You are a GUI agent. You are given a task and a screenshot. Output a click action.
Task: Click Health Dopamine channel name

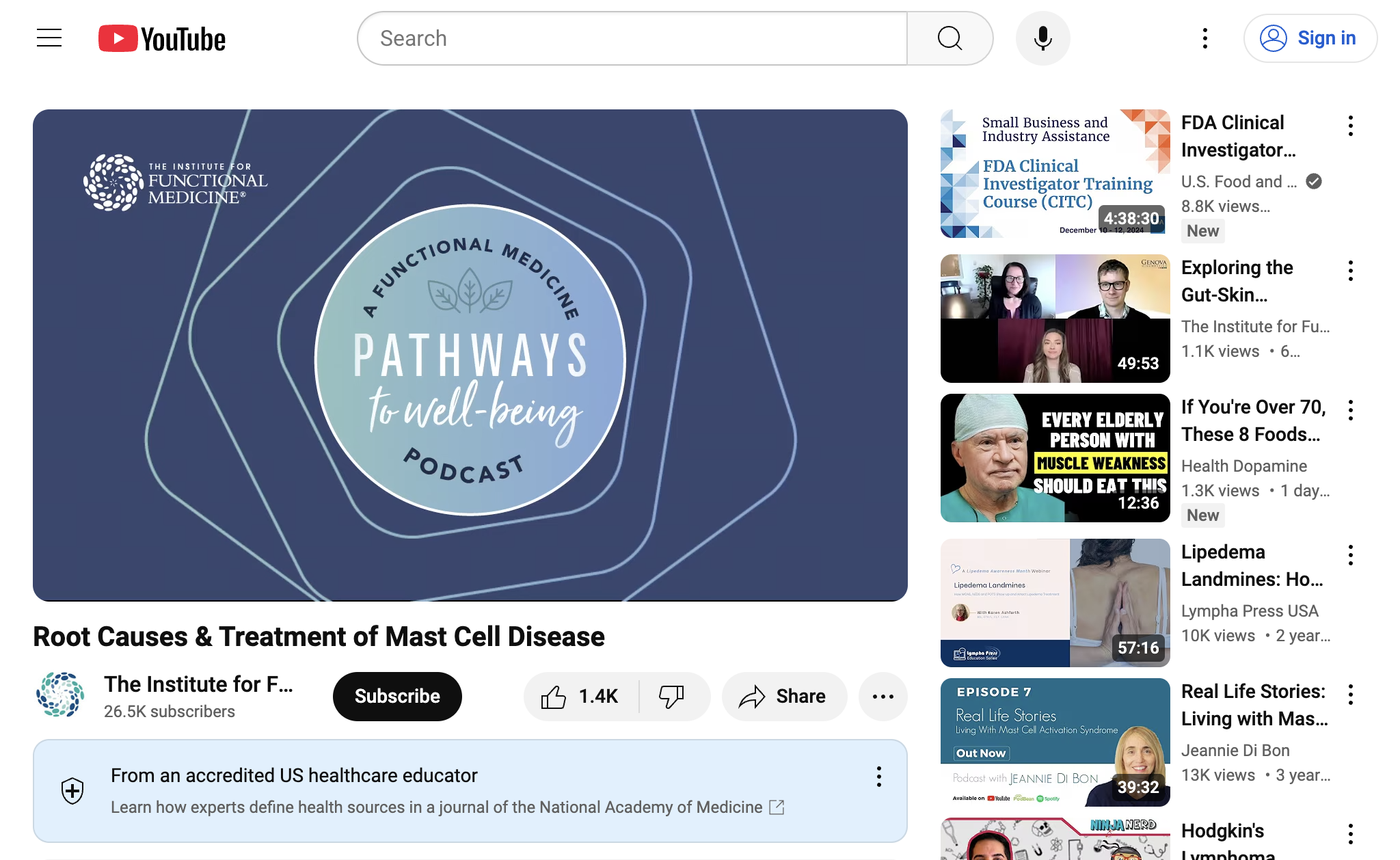click(1244, 466)
